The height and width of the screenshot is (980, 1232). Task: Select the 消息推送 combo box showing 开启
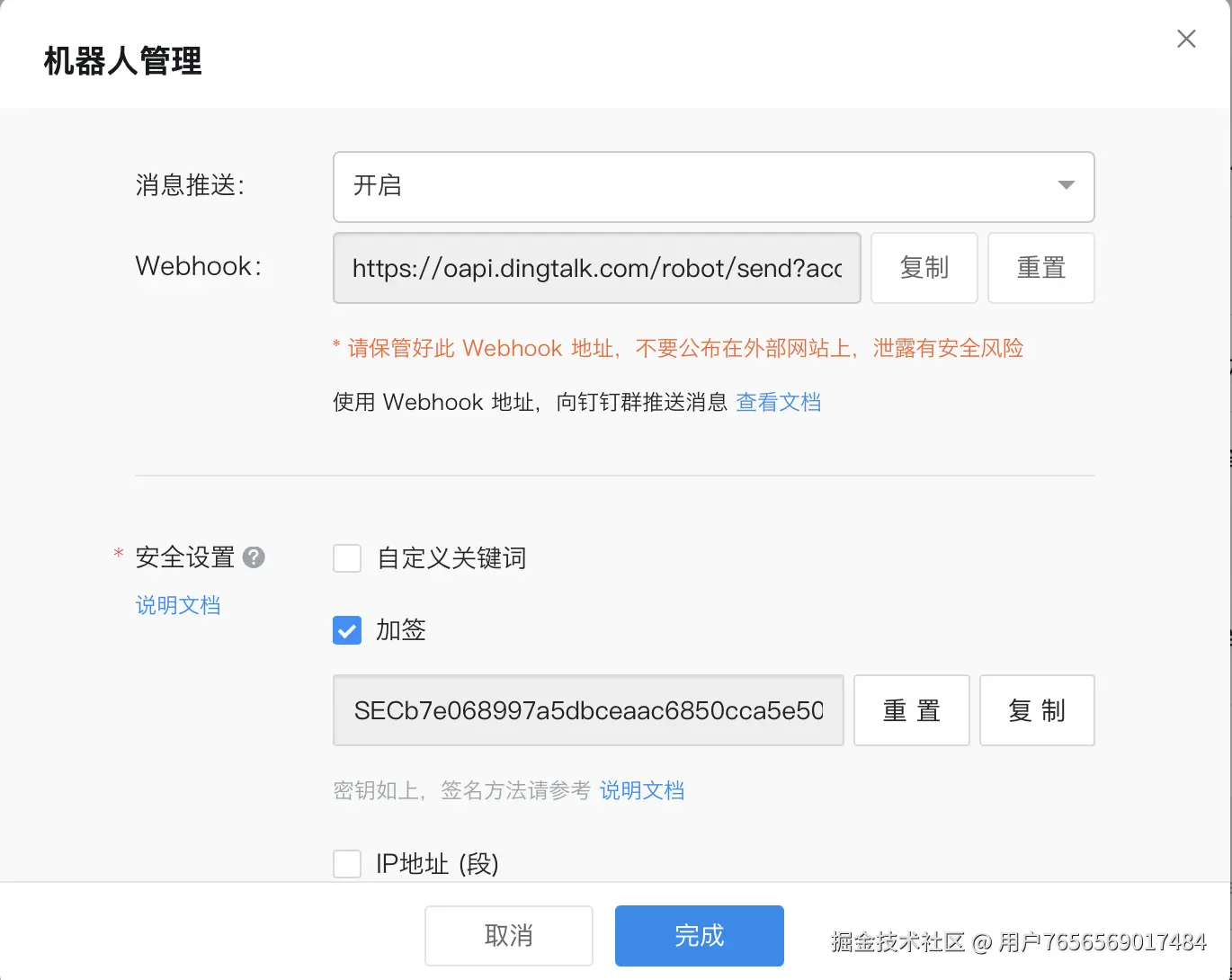714,186
